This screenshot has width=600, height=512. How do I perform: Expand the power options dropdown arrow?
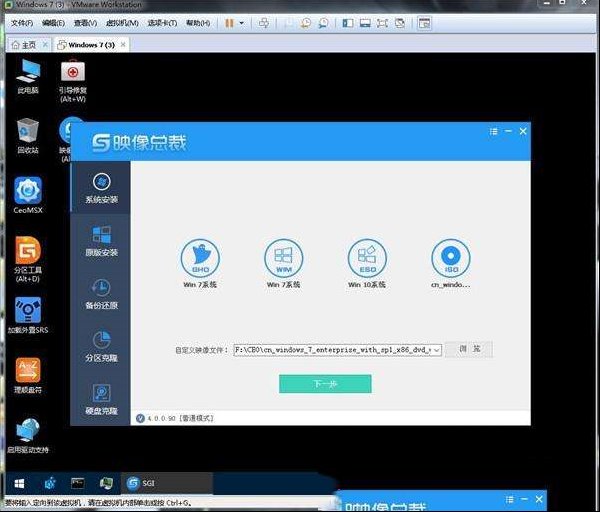[x=241, y=23]
